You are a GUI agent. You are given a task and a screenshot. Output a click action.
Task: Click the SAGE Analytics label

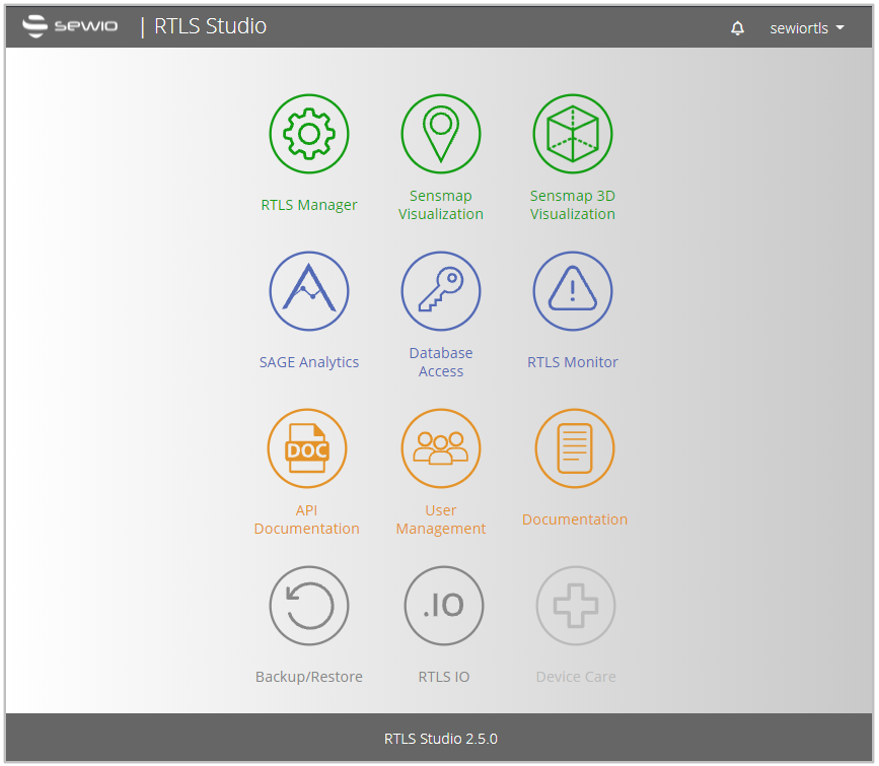(309, 362)
